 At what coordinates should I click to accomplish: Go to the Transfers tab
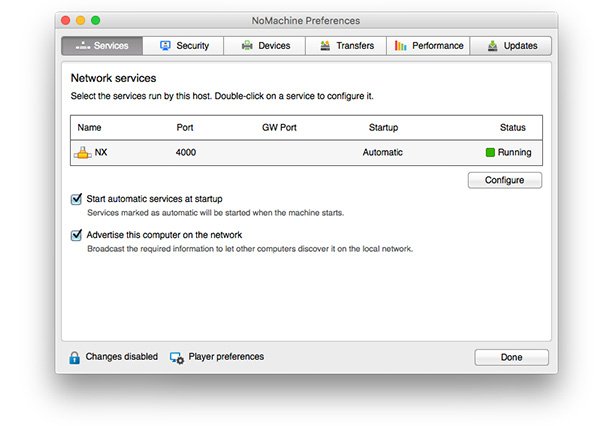tap(346, 46)
